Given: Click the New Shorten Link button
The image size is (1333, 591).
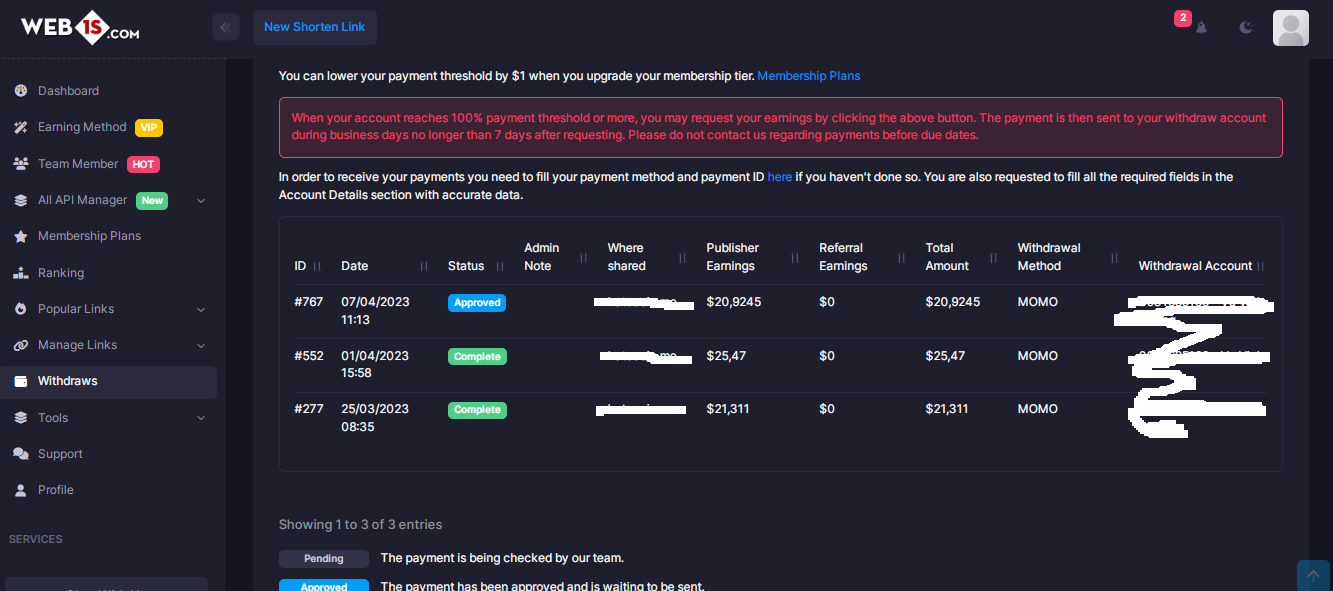Looking at the screenshot, I should (x=315, y=27).
